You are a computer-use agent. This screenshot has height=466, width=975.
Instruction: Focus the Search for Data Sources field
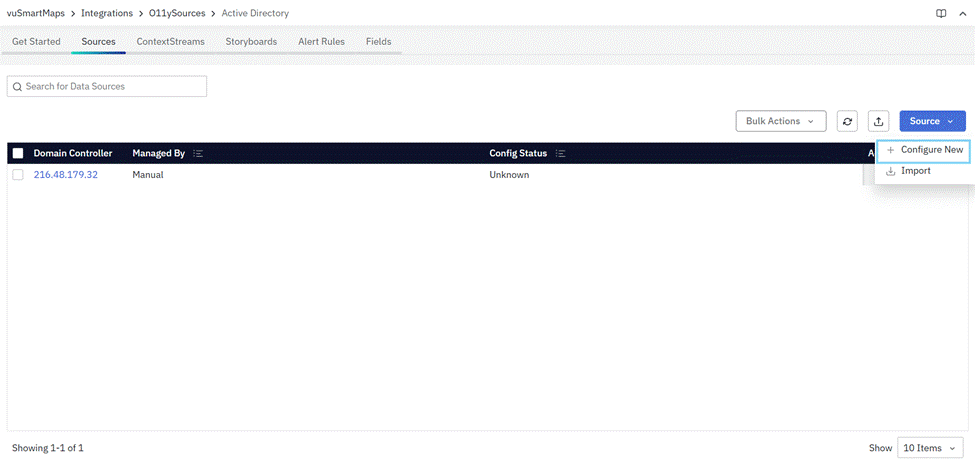tap(112, 87)
